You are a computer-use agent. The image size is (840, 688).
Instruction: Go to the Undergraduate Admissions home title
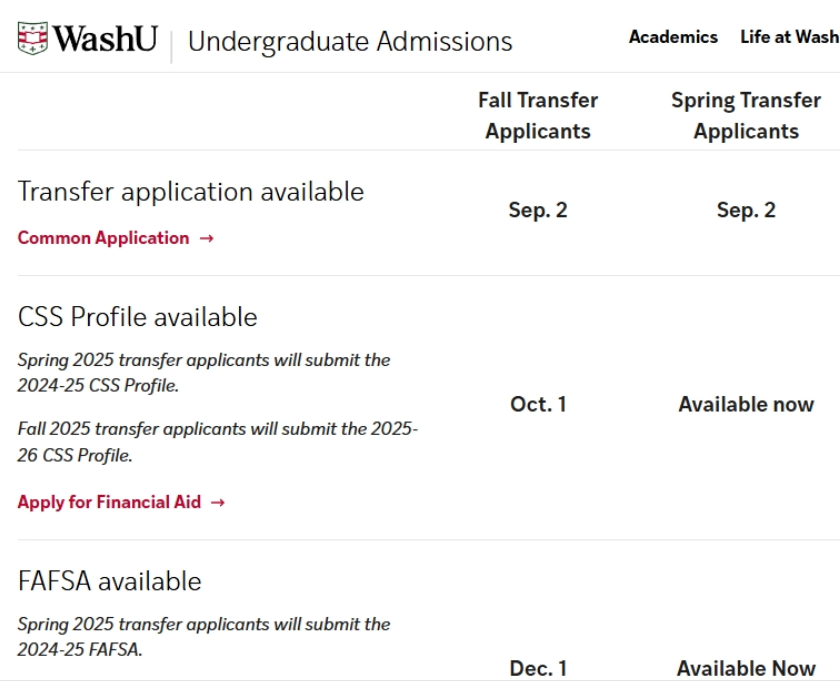point(350,42)
